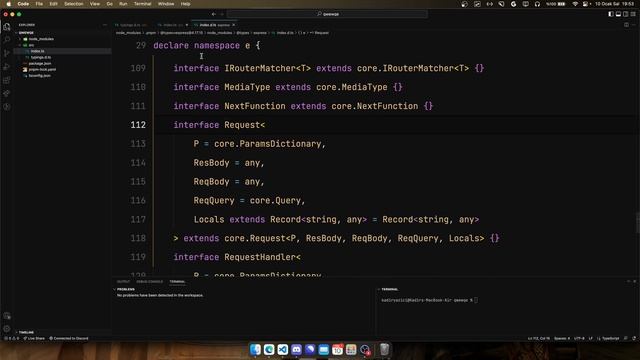The image size is (640, 360).
Task: Toggle the Primary Side Bar
Action: [x=611, y=14]
